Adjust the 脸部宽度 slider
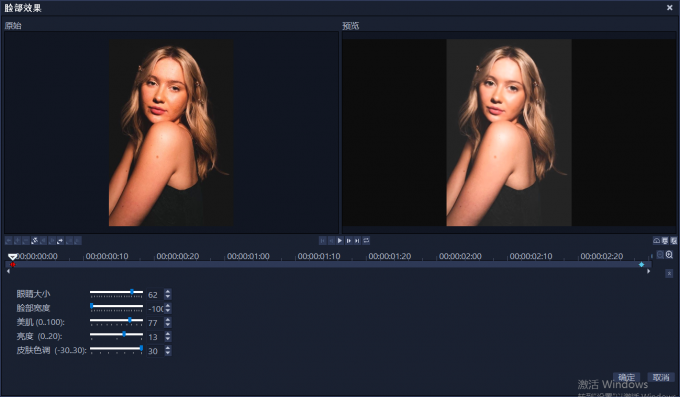680x397 pixels. pos(116,308)
